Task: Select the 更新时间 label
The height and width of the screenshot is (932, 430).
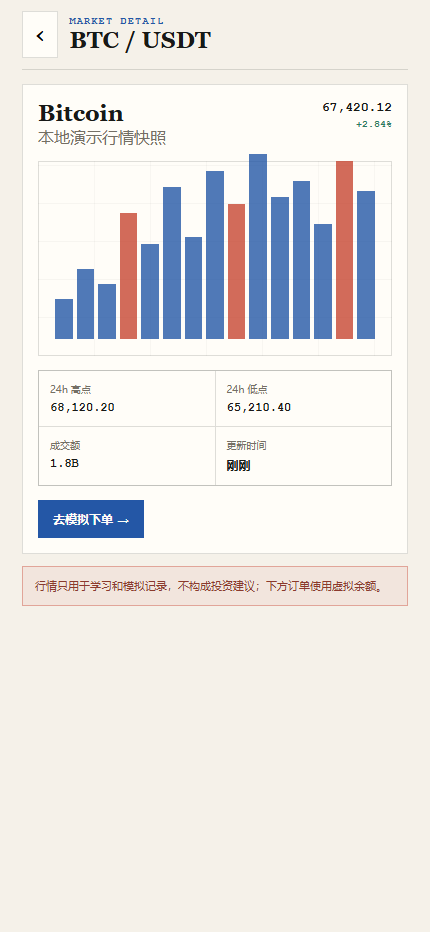Action: pos(246,446)
